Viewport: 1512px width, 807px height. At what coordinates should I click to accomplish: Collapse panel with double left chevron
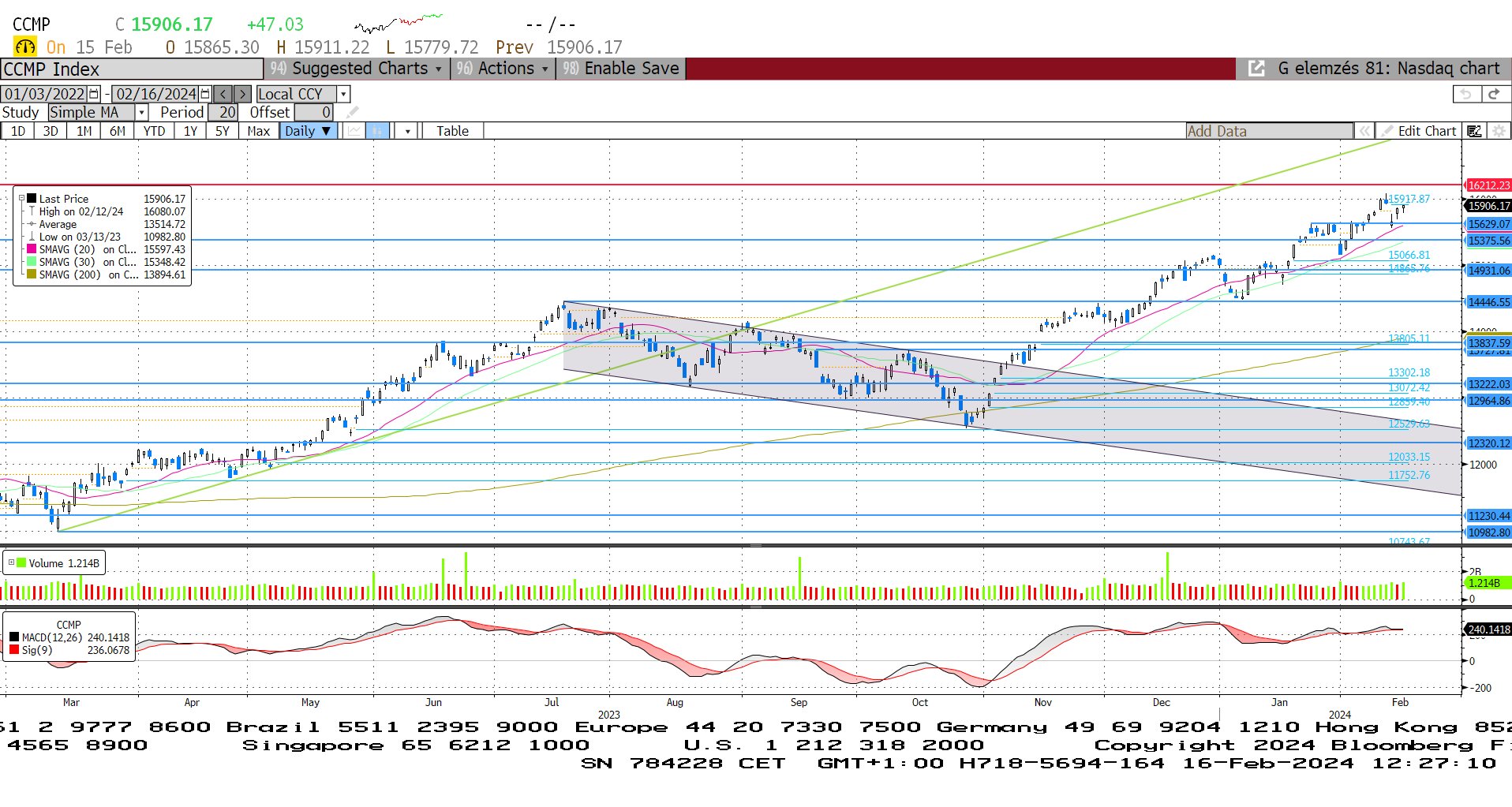[1364, 131]
